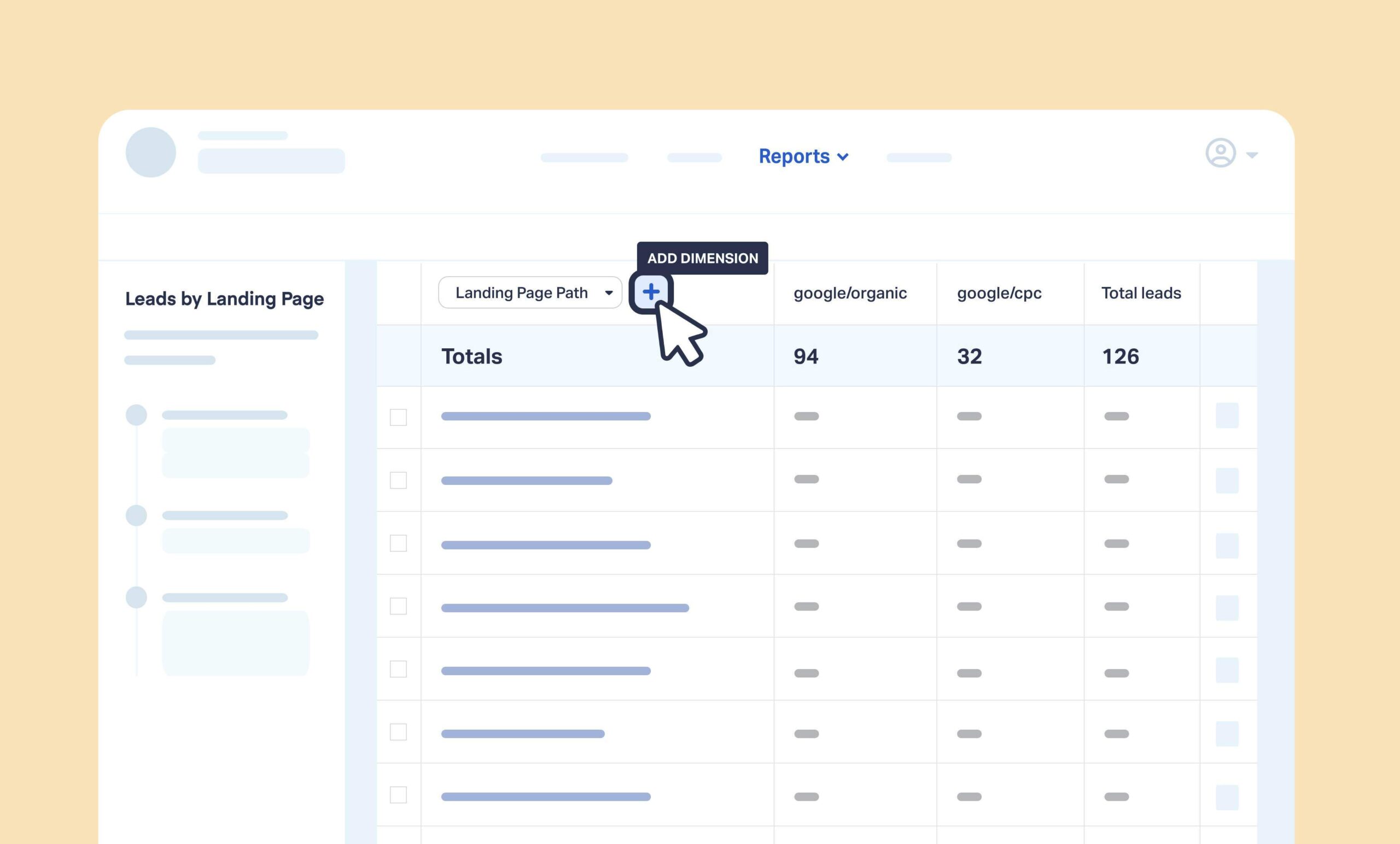Viewport: 1400px width, 844px height.
Task: Tick the seventh row checkbox below Totals
Action: pyautogui.click(x=398, y=795)
